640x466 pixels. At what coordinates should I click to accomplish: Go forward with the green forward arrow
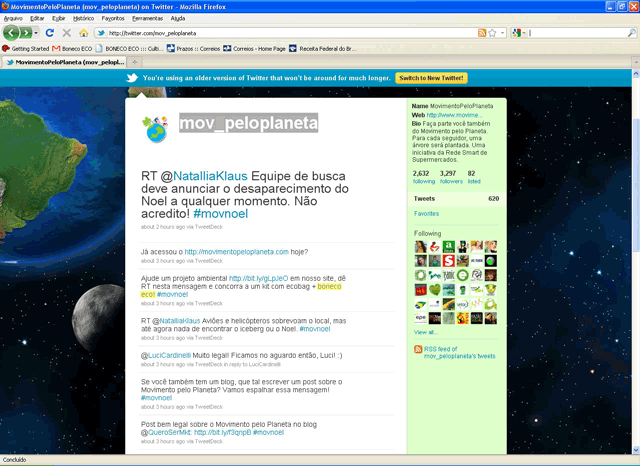[x=25, y=33]
